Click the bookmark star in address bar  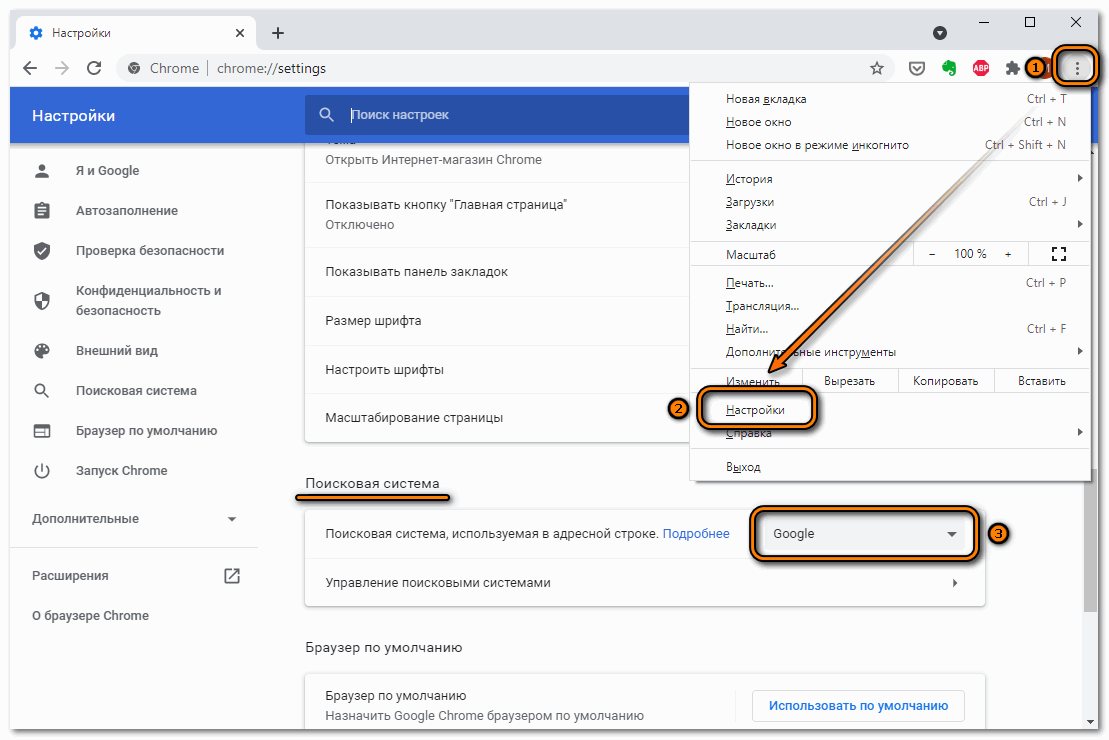(877, 68)
